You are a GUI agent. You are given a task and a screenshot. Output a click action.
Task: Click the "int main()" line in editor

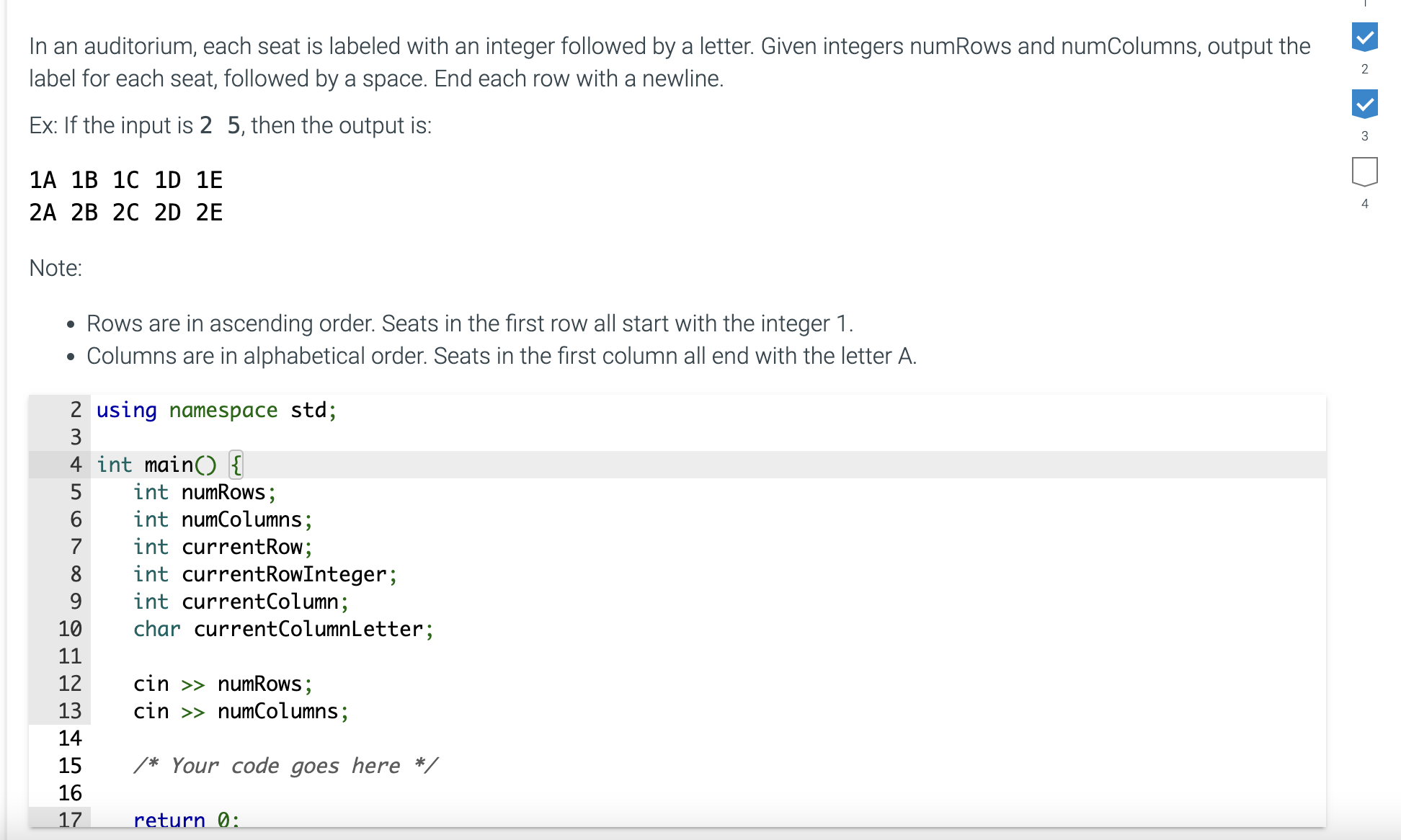156,465
